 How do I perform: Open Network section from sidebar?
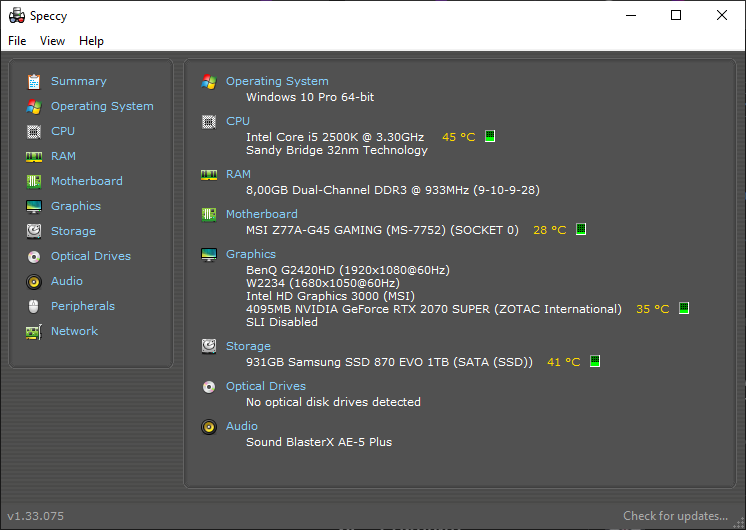click(74, 331)
